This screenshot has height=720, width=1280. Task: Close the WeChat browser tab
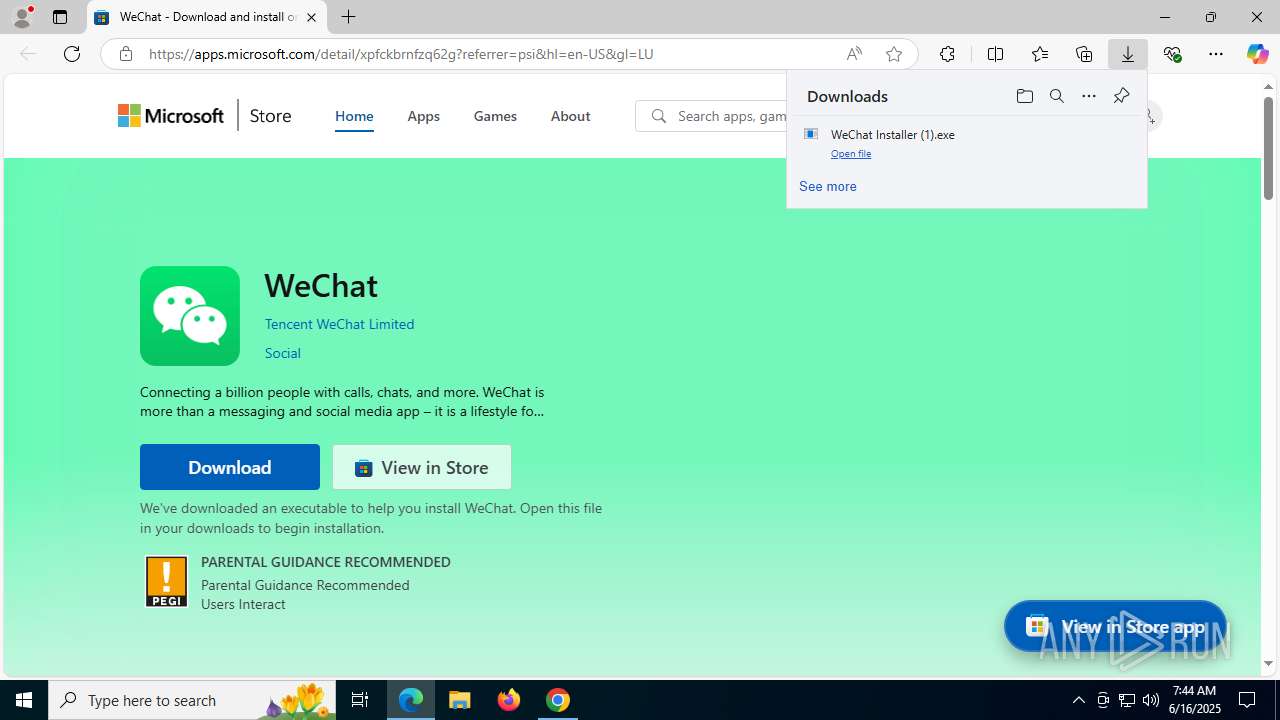(x=311, y=17)
